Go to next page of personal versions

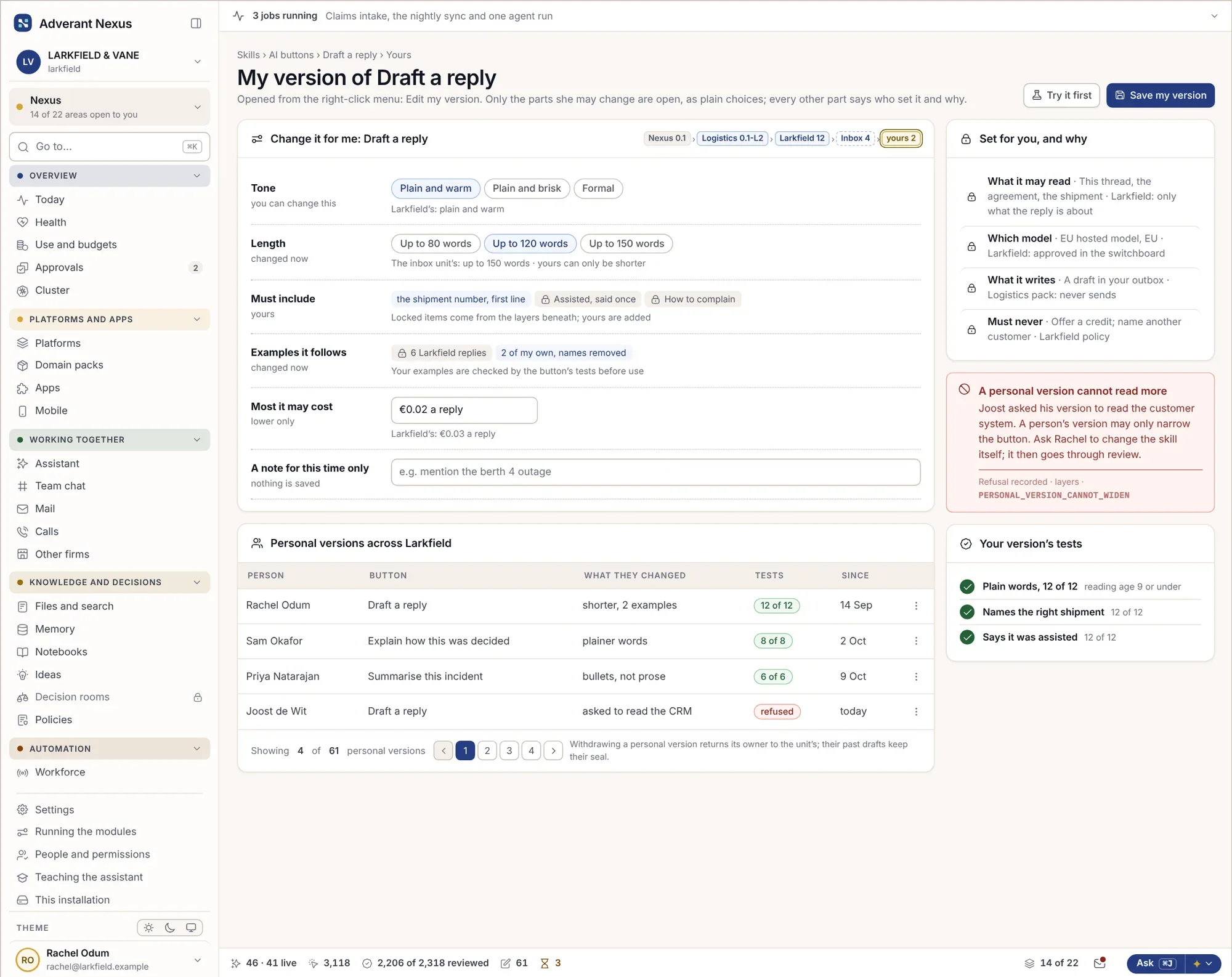(x=553, y=750)
